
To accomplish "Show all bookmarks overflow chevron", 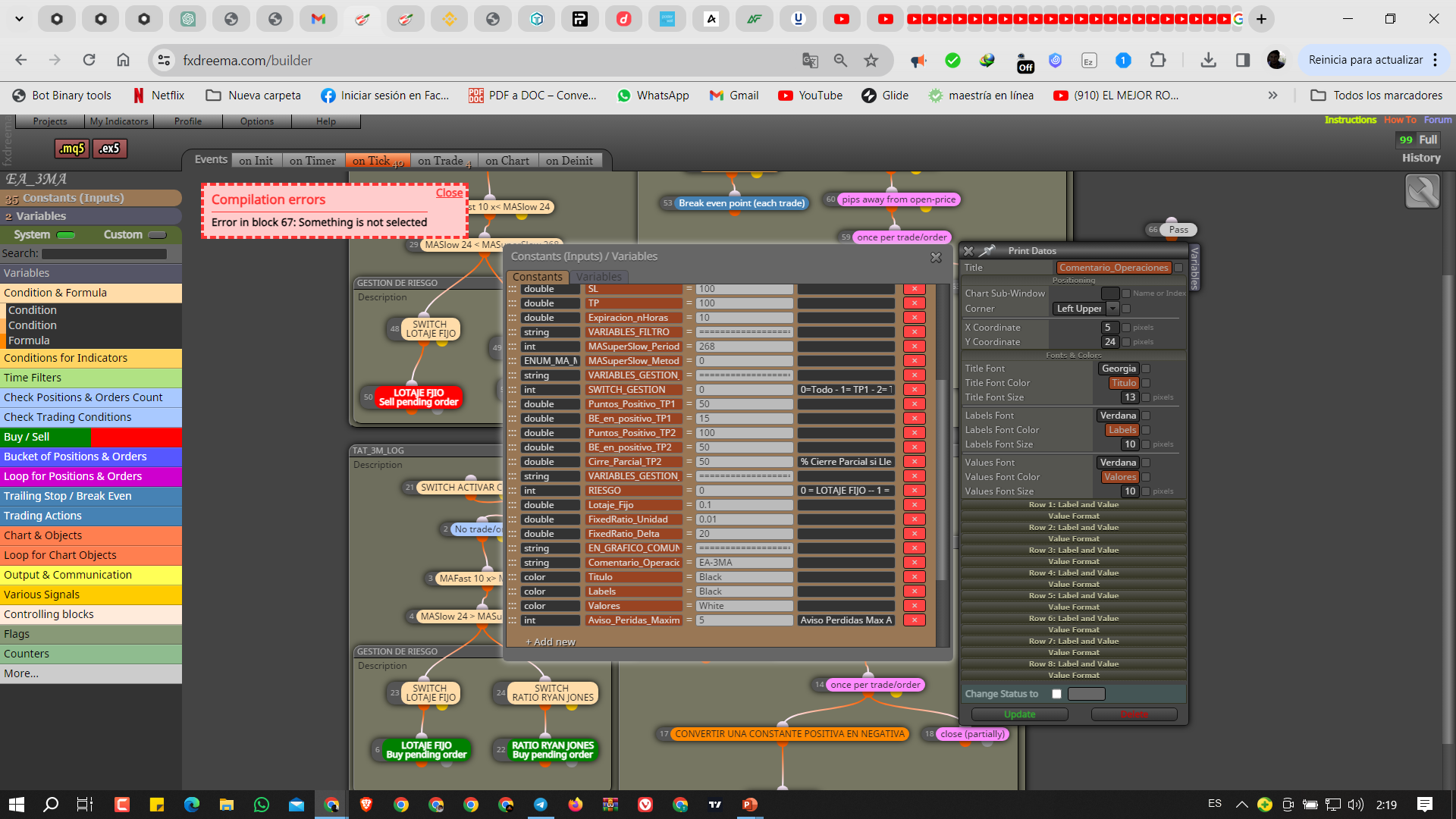I will (1272, 96).
